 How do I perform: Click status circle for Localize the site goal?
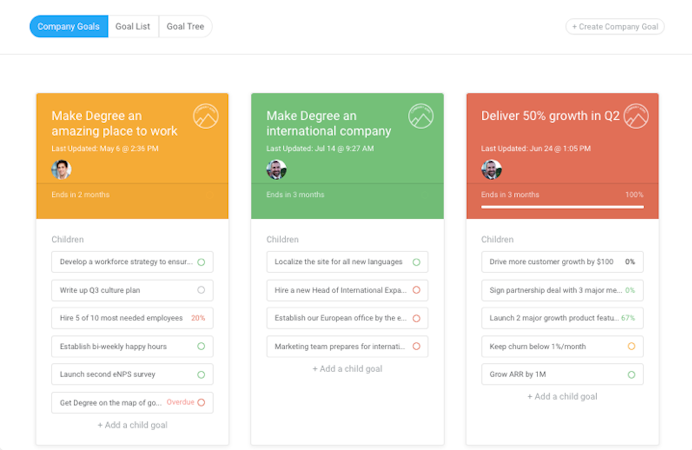click(x=416, y=262)
